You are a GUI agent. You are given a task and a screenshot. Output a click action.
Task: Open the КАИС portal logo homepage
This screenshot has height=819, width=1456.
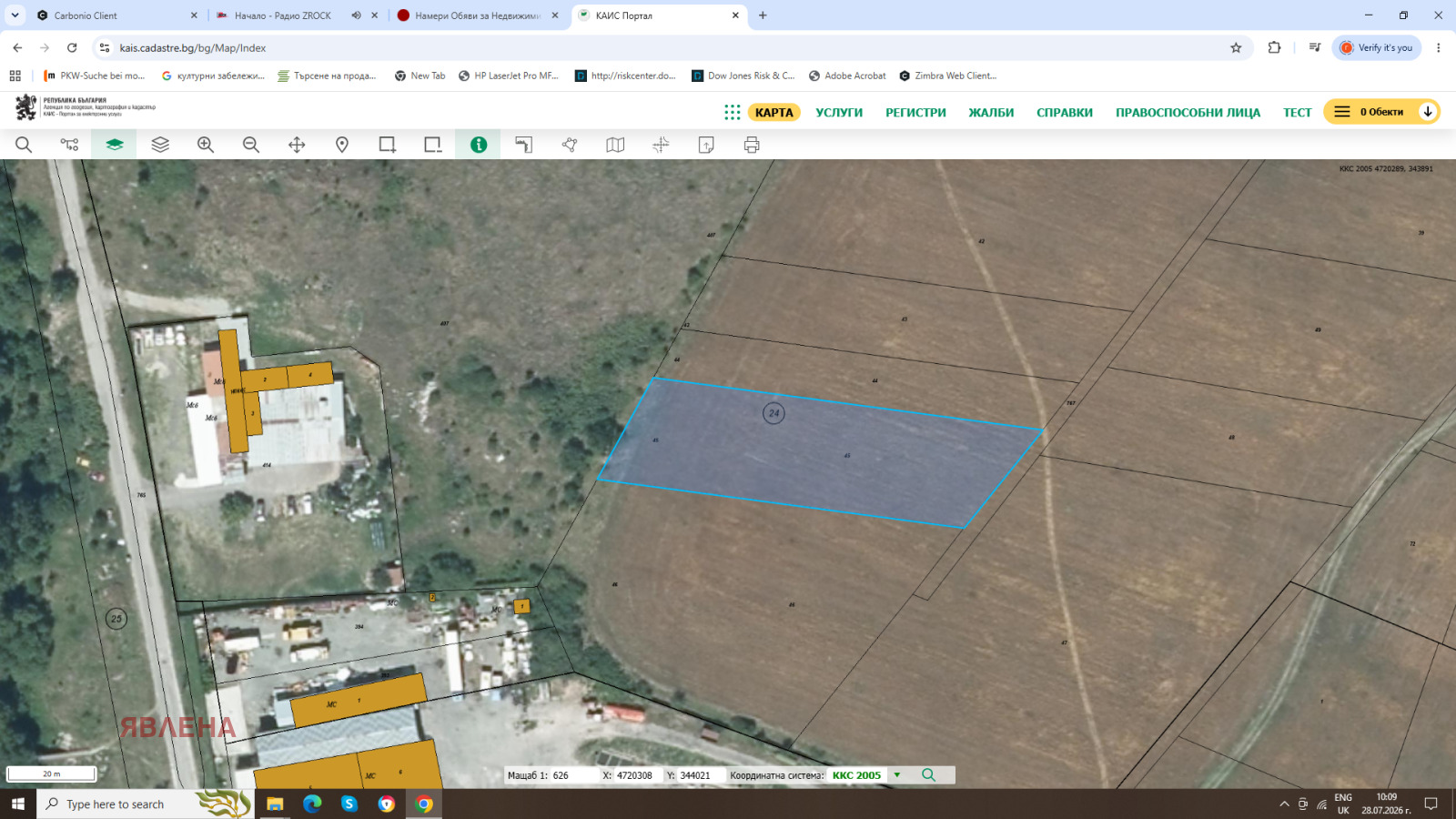coord(86,107)
